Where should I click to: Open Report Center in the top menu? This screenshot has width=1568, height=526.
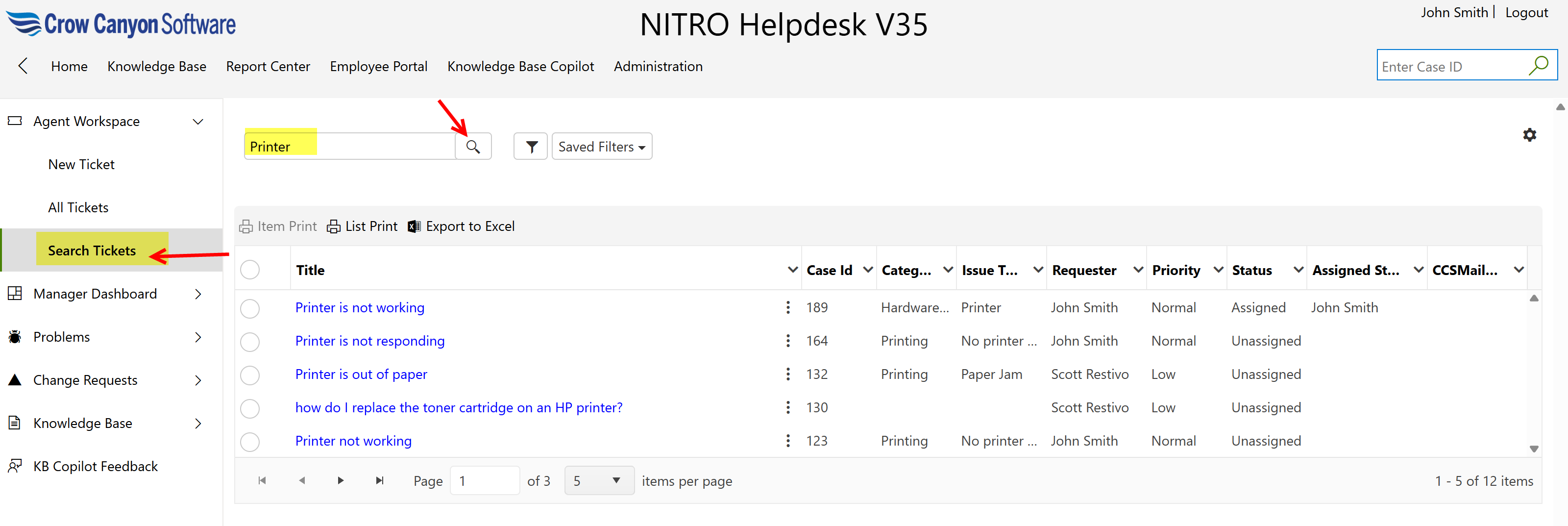tap(268, 66)
